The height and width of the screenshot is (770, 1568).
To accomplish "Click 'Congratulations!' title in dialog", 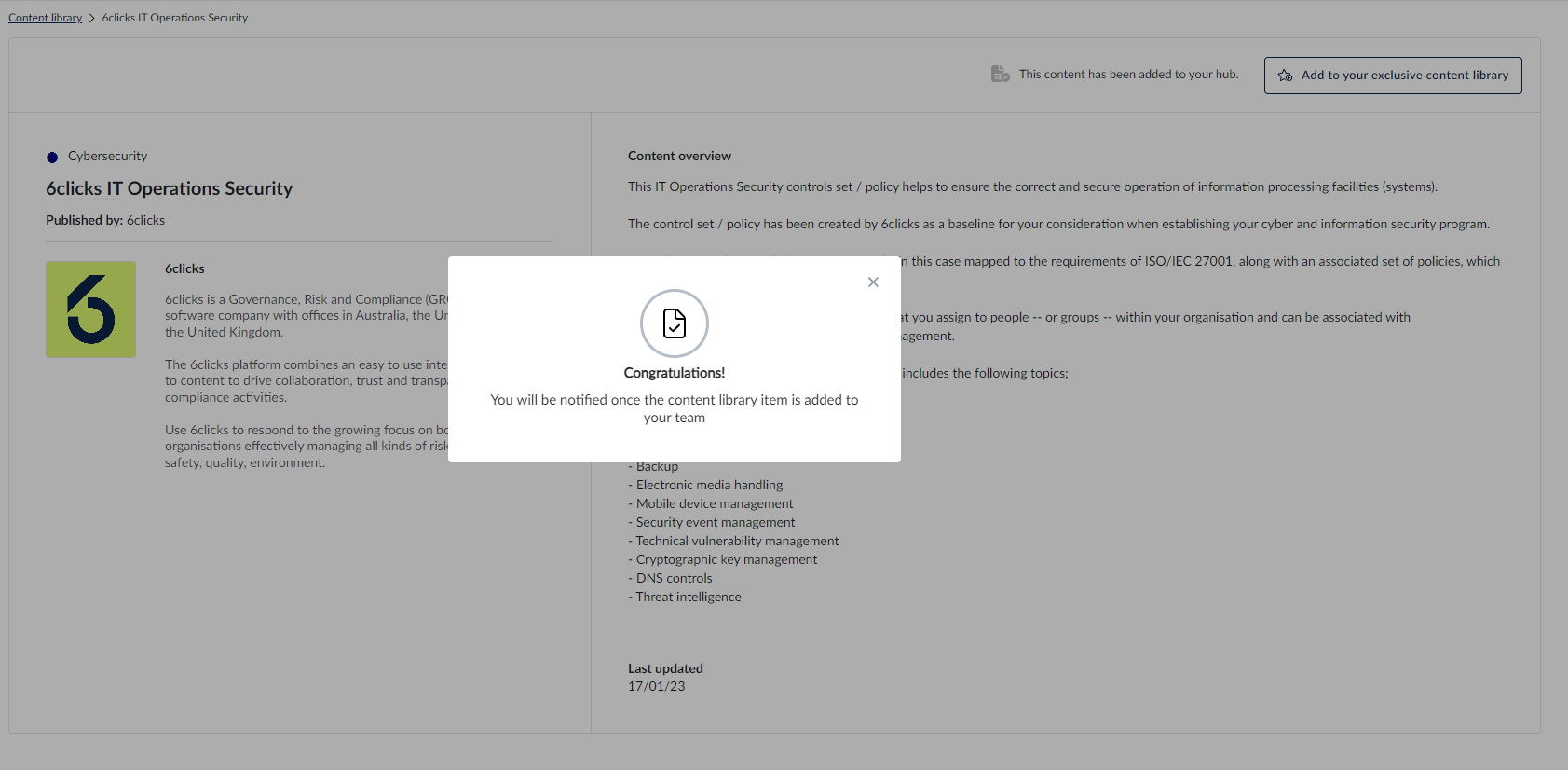I will click(675, 373).
